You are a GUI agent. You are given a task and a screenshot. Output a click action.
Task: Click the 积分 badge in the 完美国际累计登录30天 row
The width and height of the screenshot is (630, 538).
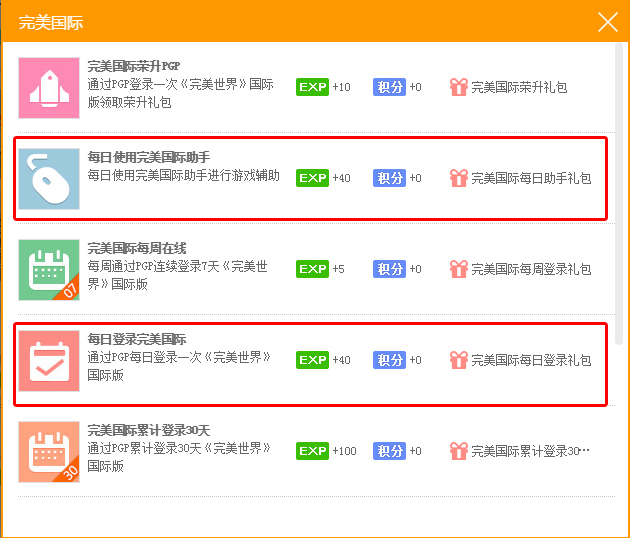pyautogui.click(x=389, y=451)
